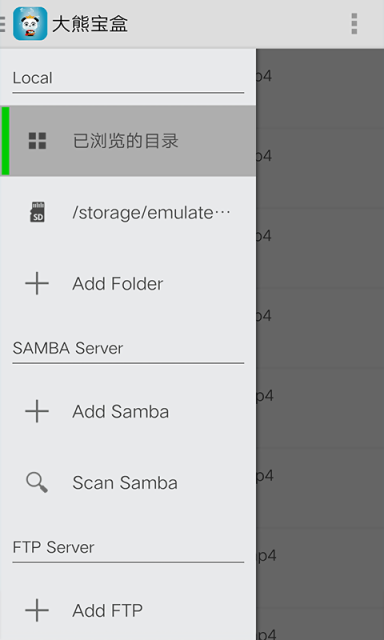Viewport: 384px width, 640px height.
Task: Click the plus icon beside Add FTP
Action: [37, 610]
